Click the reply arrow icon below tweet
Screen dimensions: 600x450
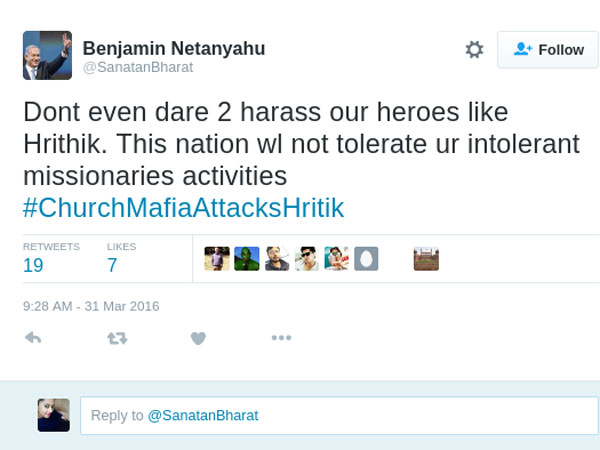tap(32, 338)
